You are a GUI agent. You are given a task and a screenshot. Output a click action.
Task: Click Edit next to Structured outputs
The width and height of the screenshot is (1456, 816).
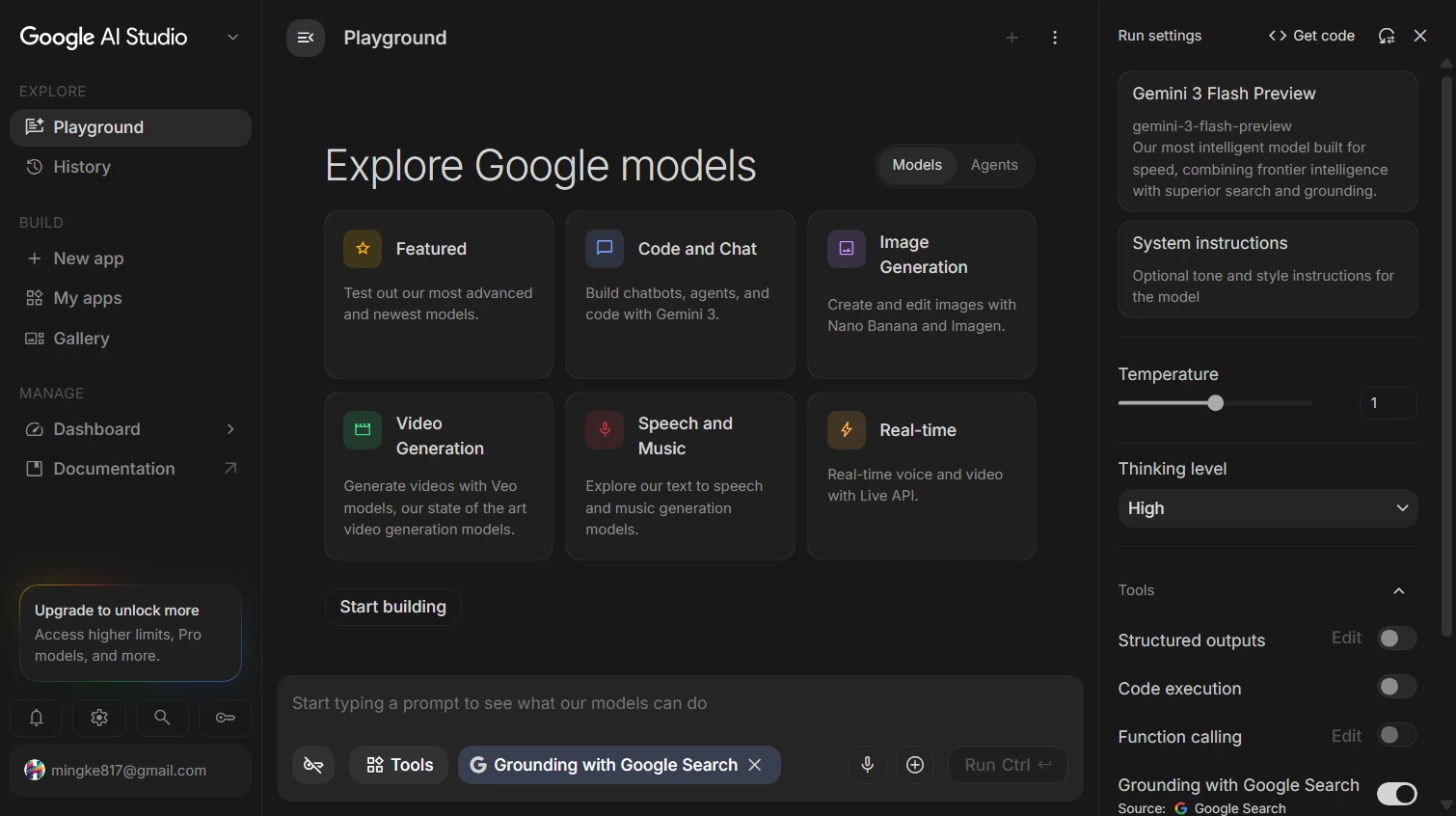[x=1346, y=638]
